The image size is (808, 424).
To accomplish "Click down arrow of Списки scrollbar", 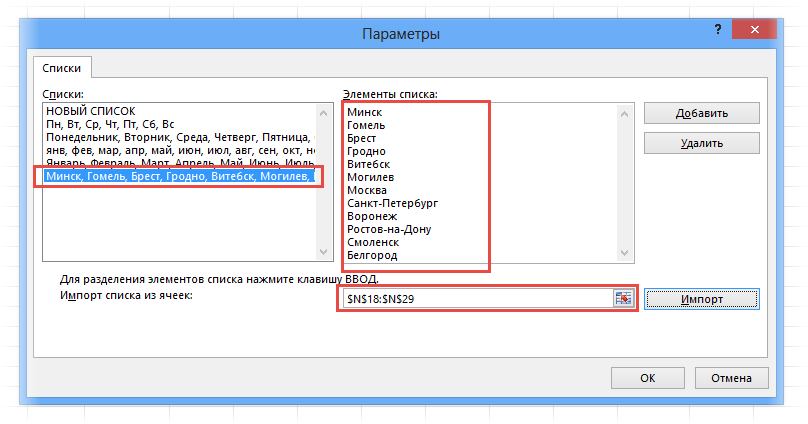I will [x=322, y=254].
